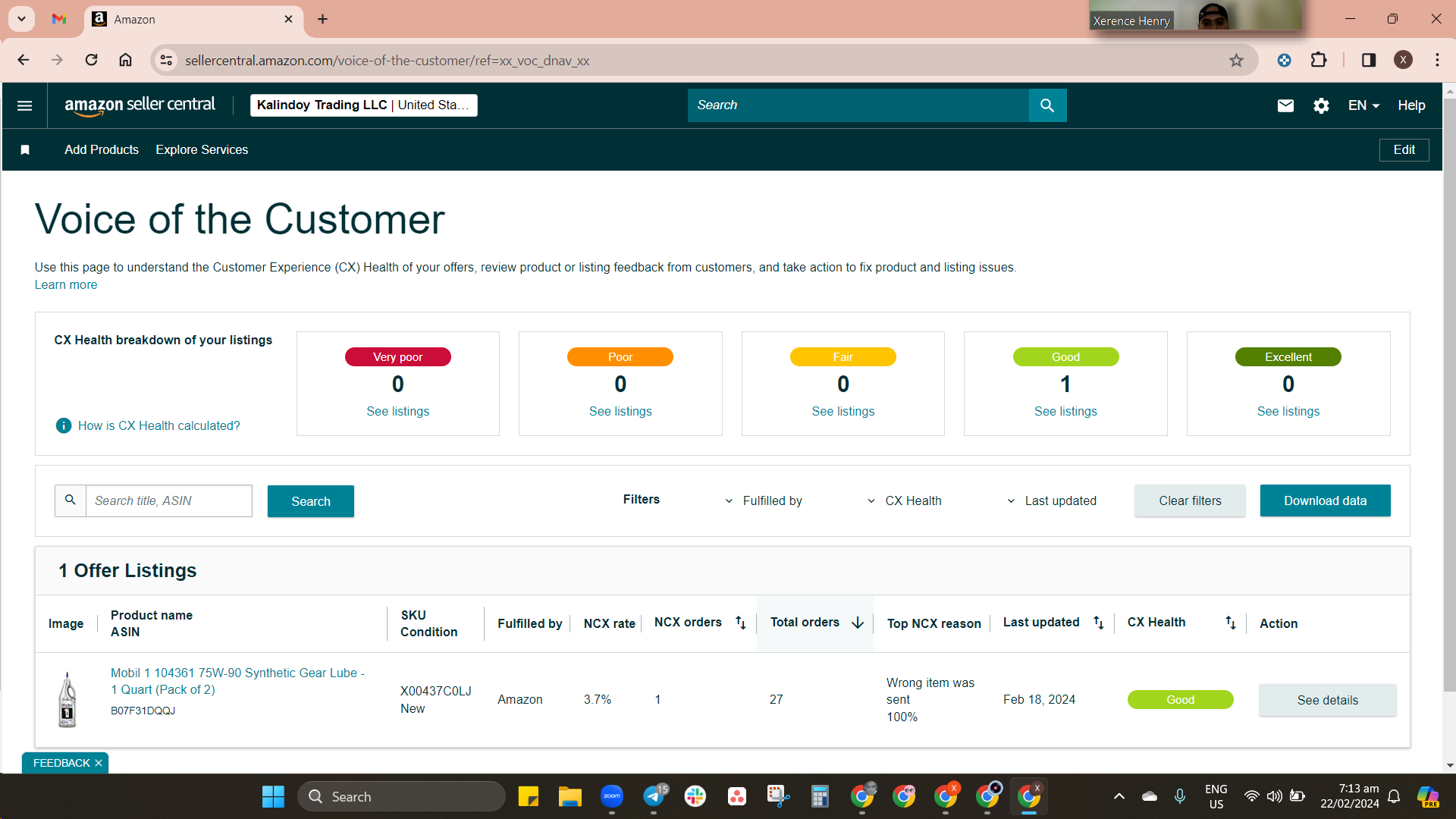1456x819 pixels.
Task: Click the Clear filters button
Action: pos(1190,500)
